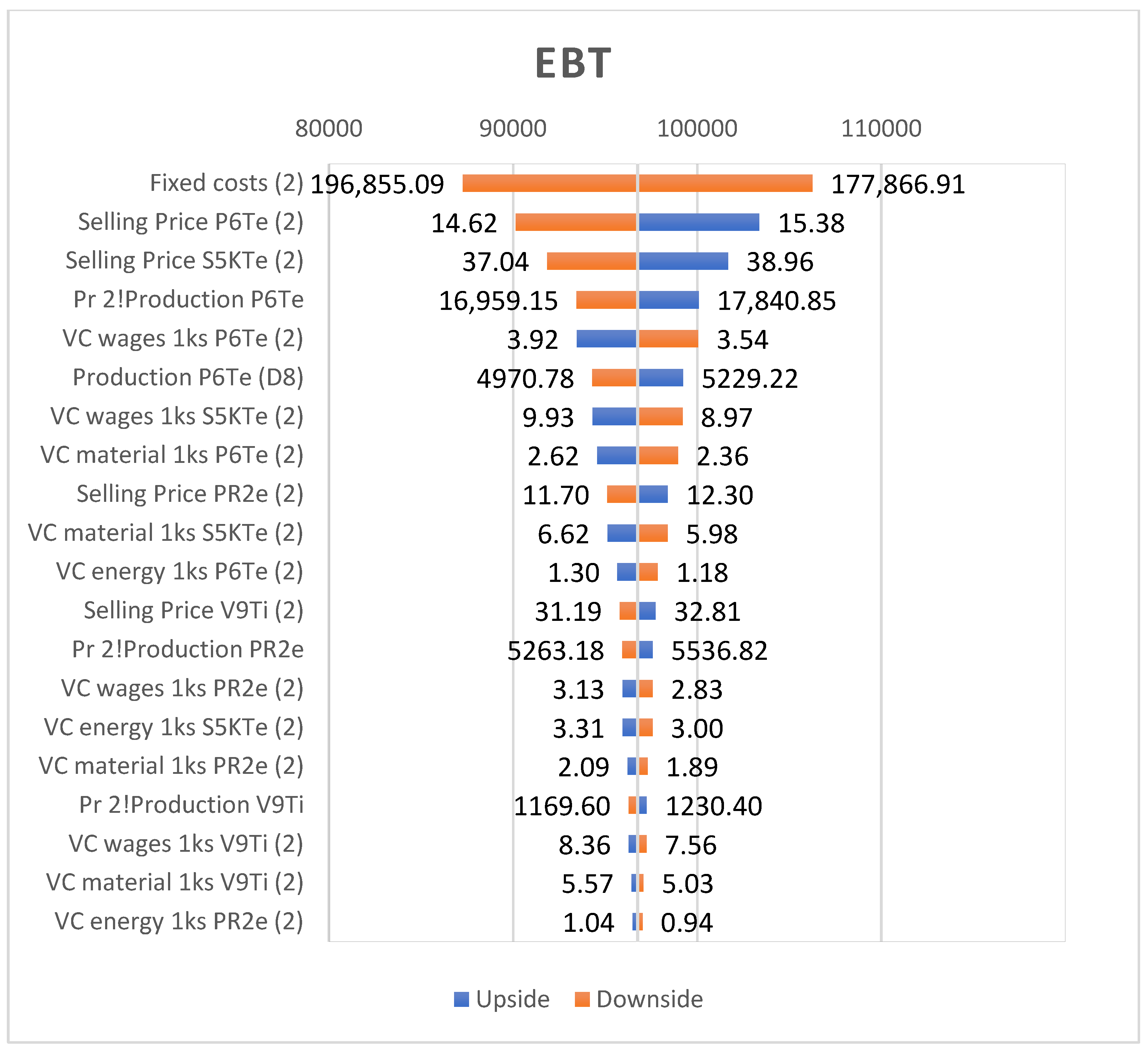
Task: Click the Upside legend label
Action: pyautogui.click(x=512, y=999)
